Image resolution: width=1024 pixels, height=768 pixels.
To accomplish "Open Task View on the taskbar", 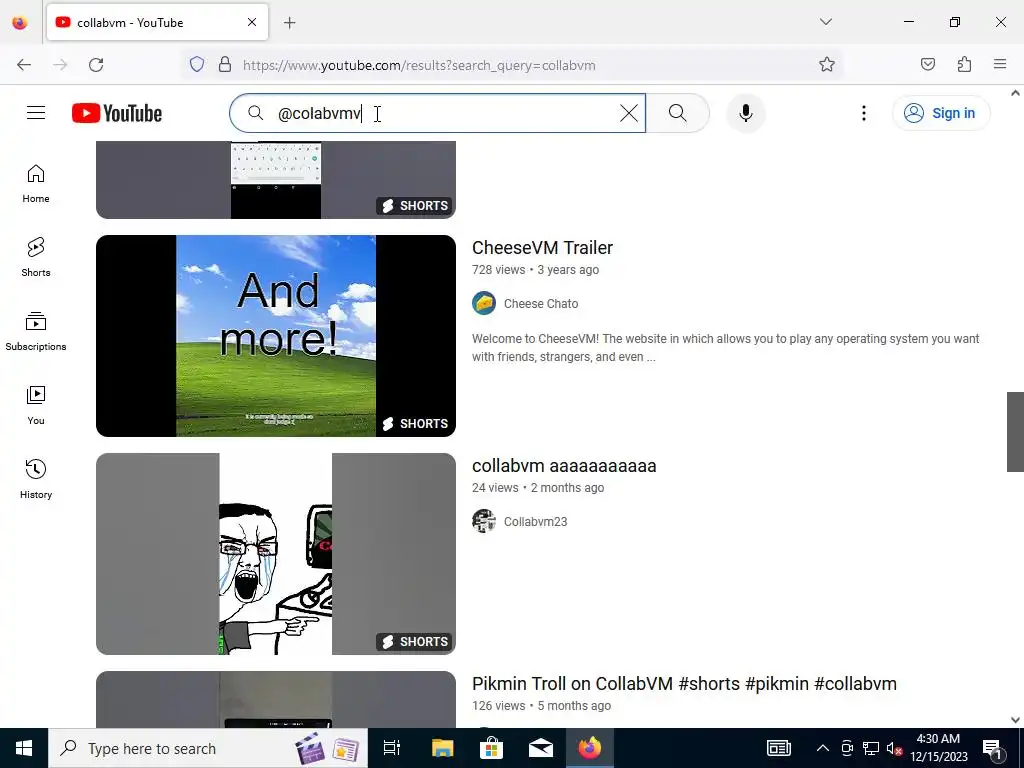I will tap(392, 748).
